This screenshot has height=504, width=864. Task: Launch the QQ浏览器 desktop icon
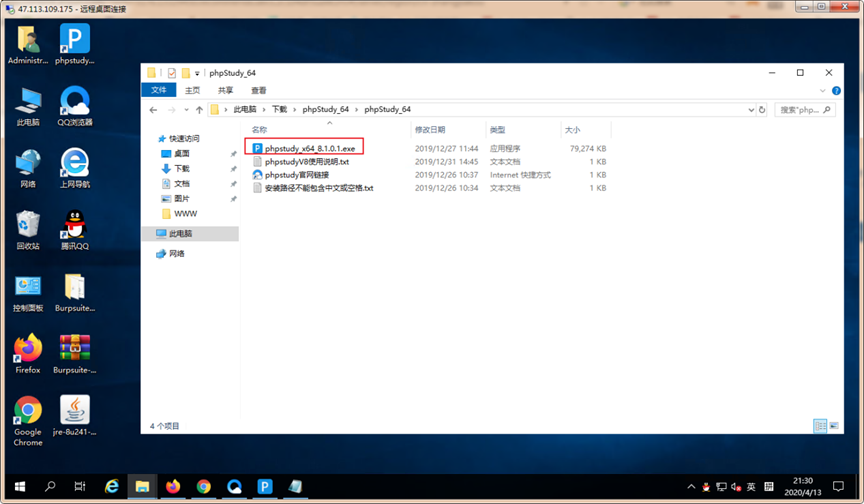pyautogui.click(x=75, y=107)
